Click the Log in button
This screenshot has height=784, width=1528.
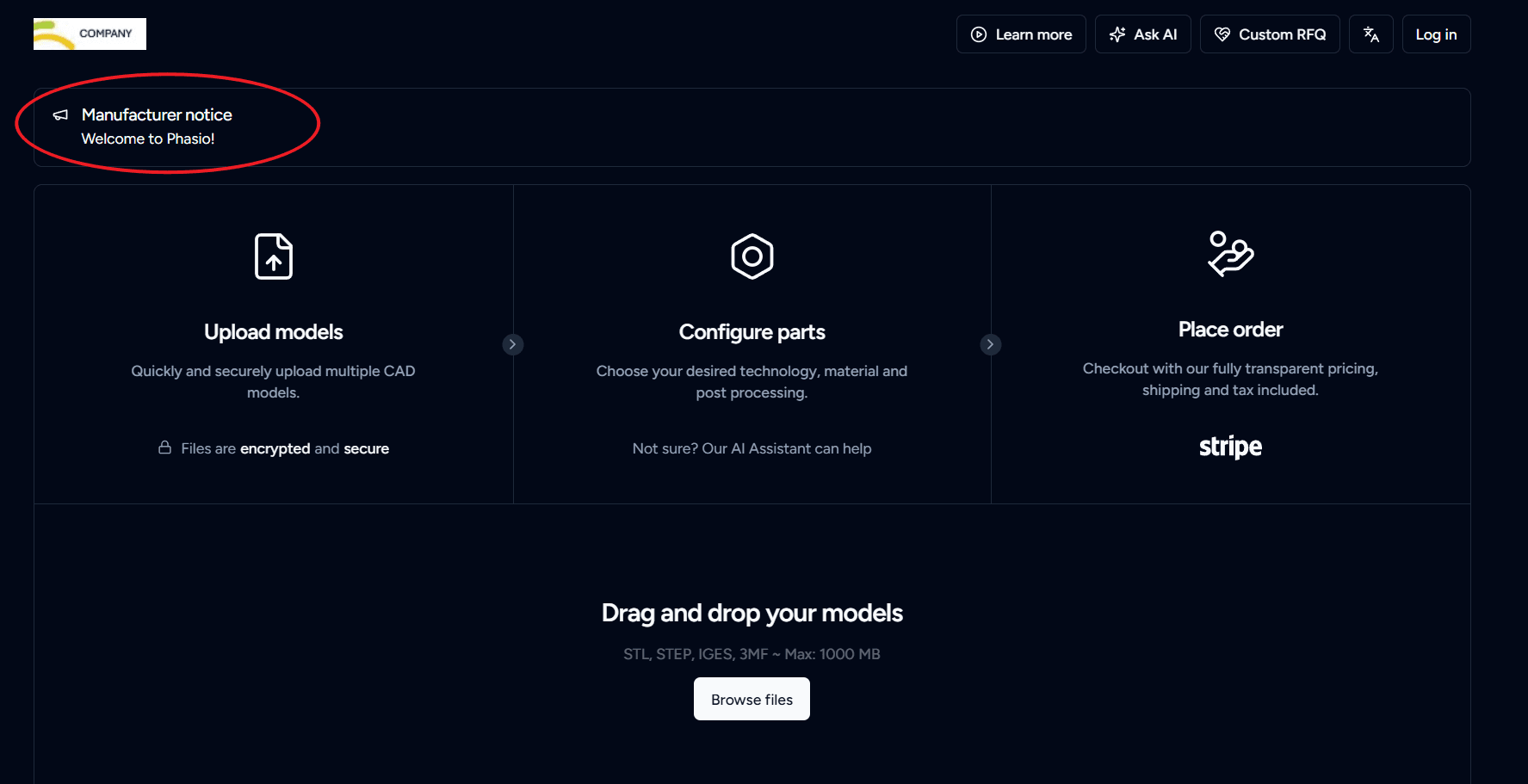point(1436,34)
